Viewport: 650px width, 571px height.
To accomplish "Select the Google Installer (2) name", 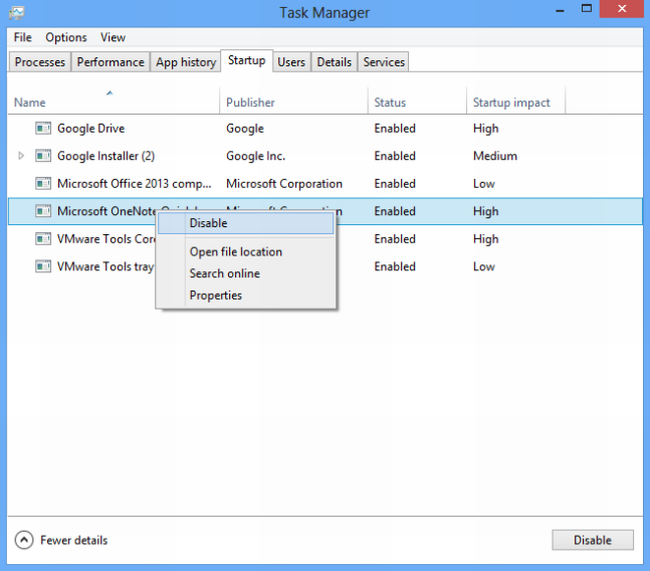I will click(106, 156).
